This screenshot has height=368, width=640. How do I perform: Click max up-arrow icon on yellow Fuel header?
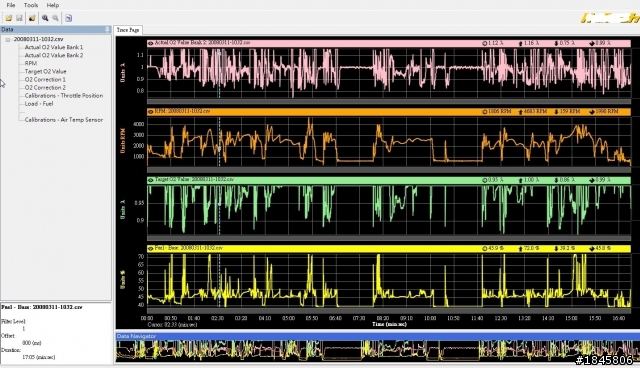(x=520, y=248)
